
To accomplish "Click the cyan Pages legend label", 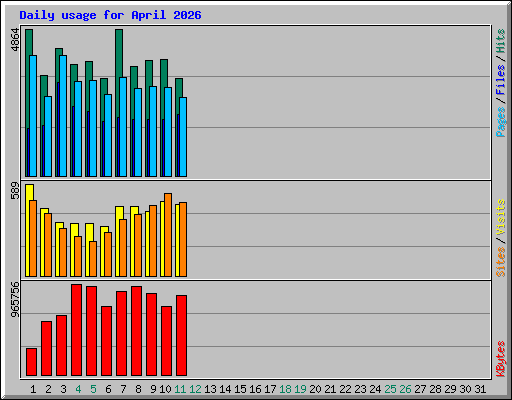I will (501, 122).
